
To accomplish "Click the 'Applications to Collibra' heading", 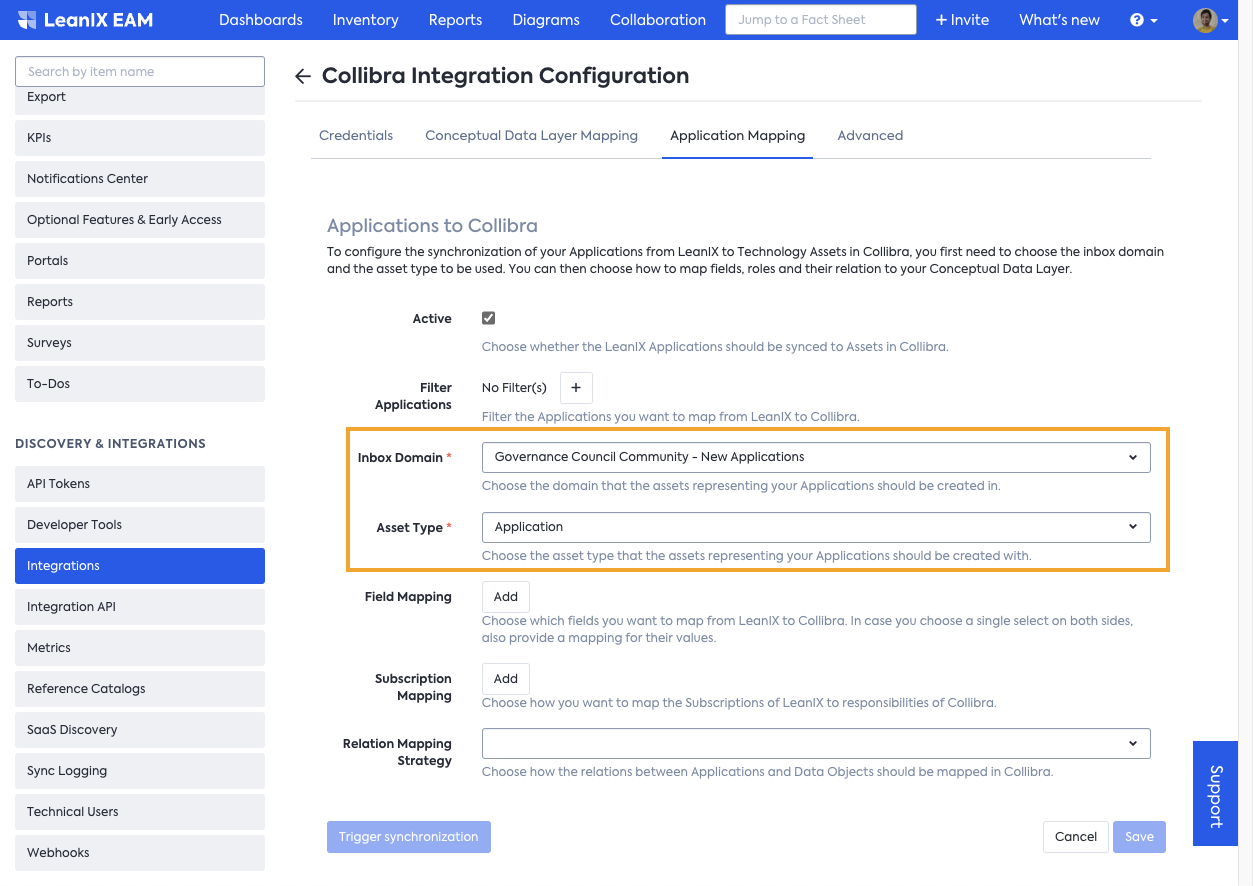I will pyautogui.click(x=432, y=226).
